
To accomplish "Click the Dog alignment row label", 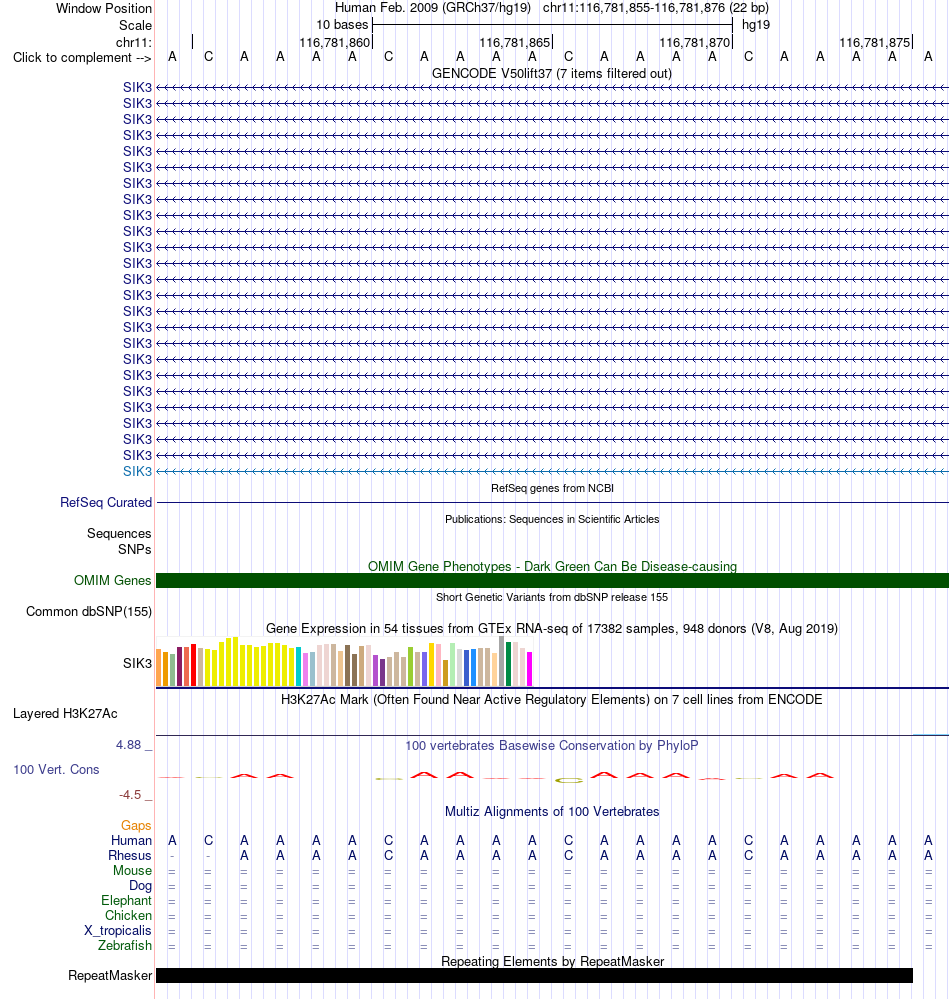I will point(140,886).
